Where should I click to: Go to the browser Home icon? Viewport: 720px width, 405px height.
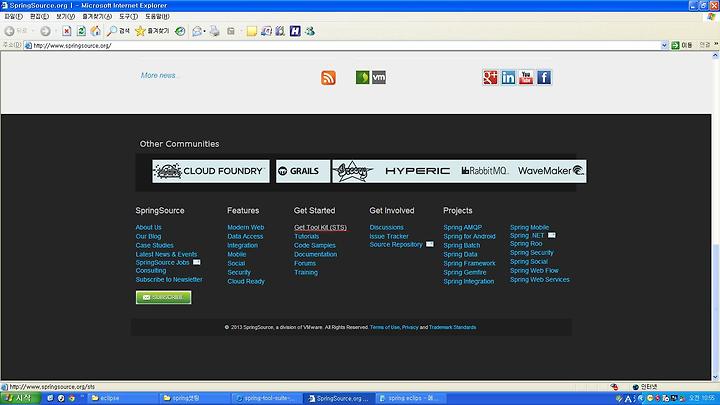tap(96, 31)
